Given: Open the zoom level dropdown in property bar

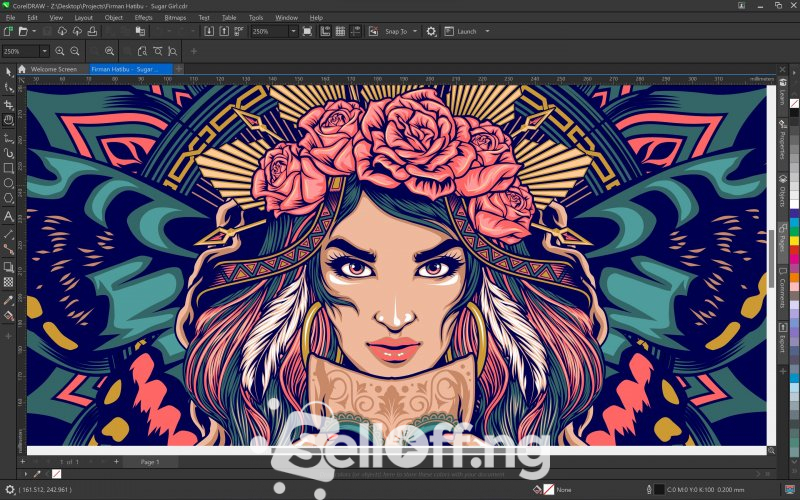Looking at the screenshot, I should coord(44,51).
